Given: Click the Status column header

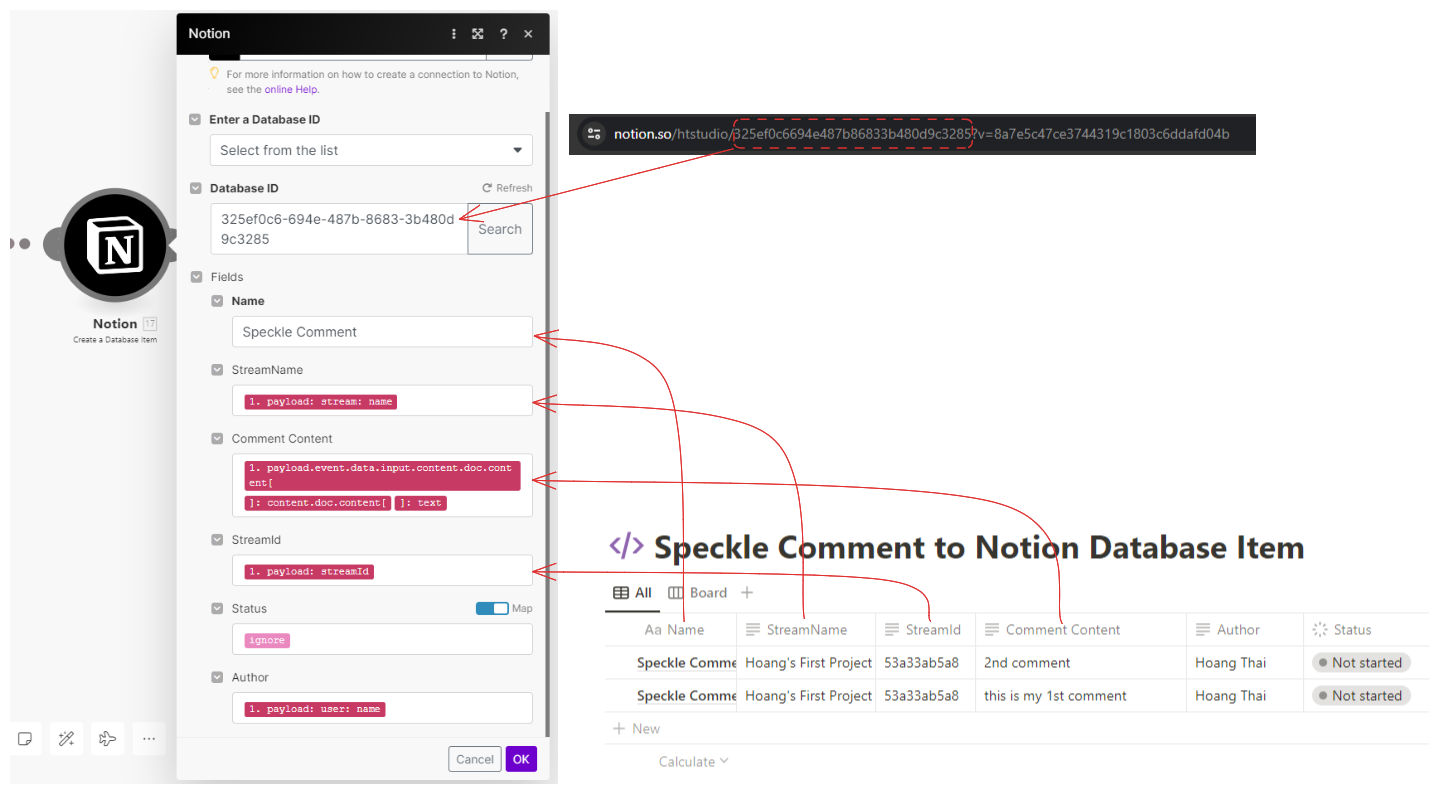Looking at the screenshot, I should tap(1366, 630).
